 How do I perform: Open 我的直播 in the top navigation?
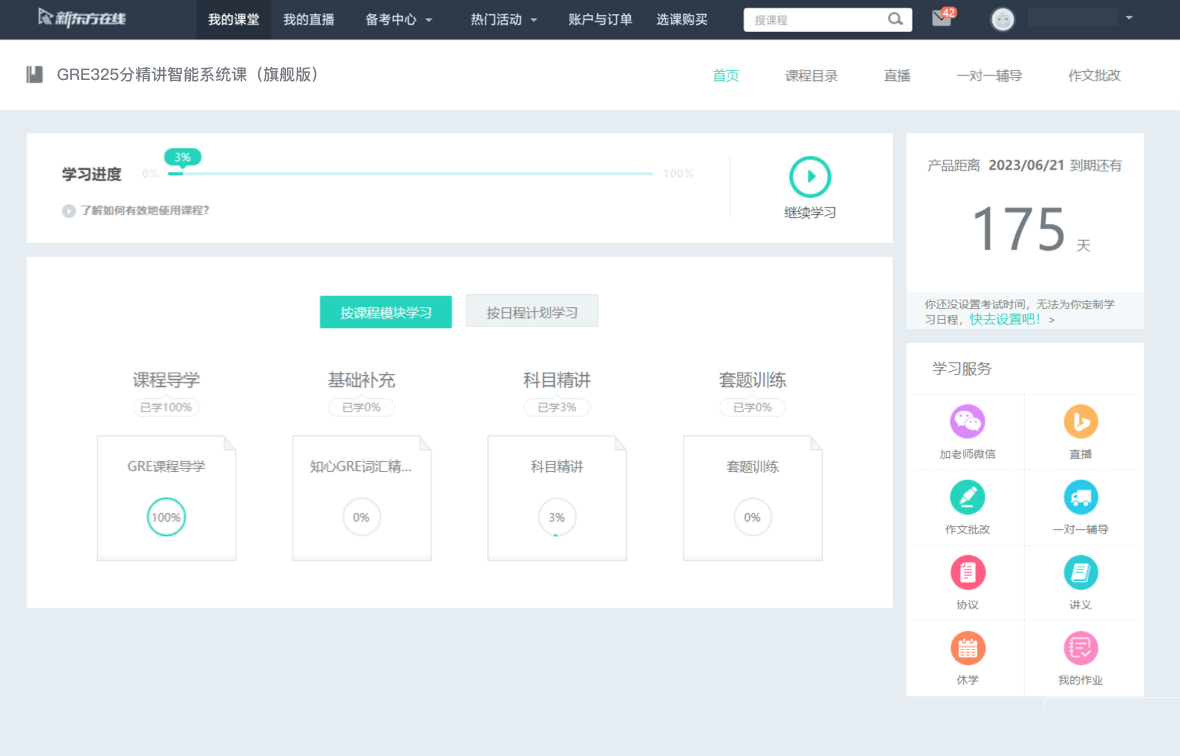click(x=308, y=19)
